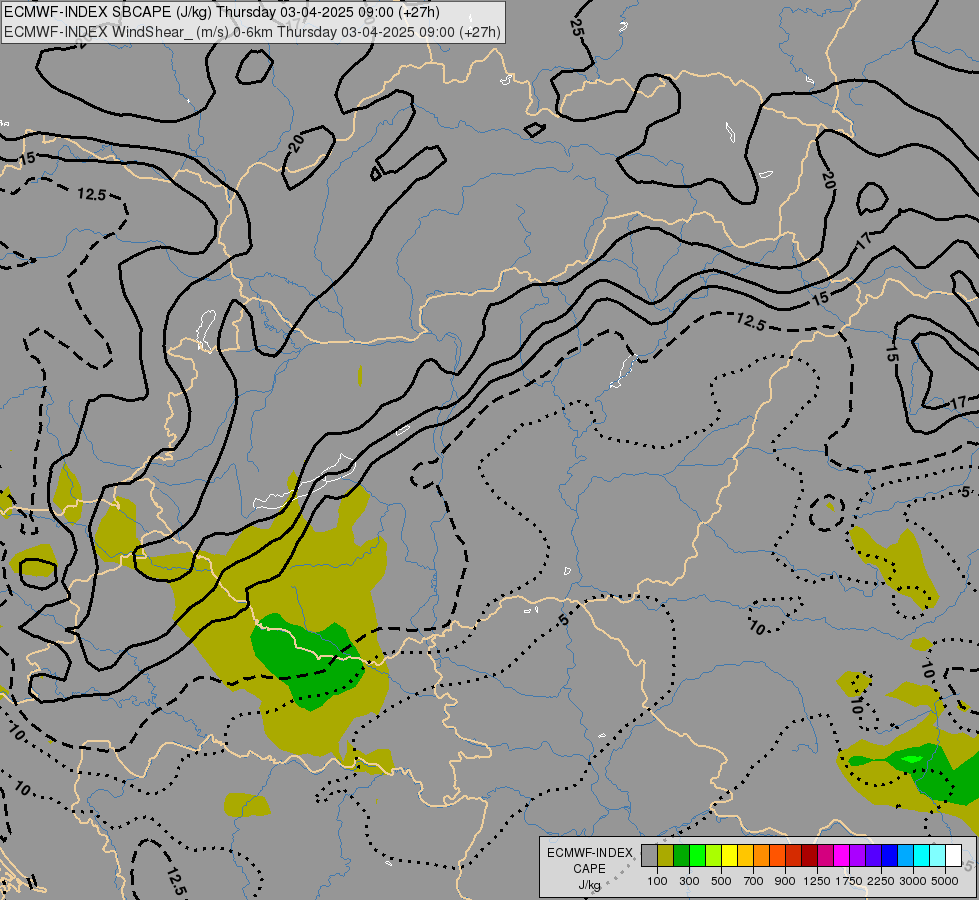Select the dark maroon legend swatch
This screenshot has width=979, height=900.
809,855
